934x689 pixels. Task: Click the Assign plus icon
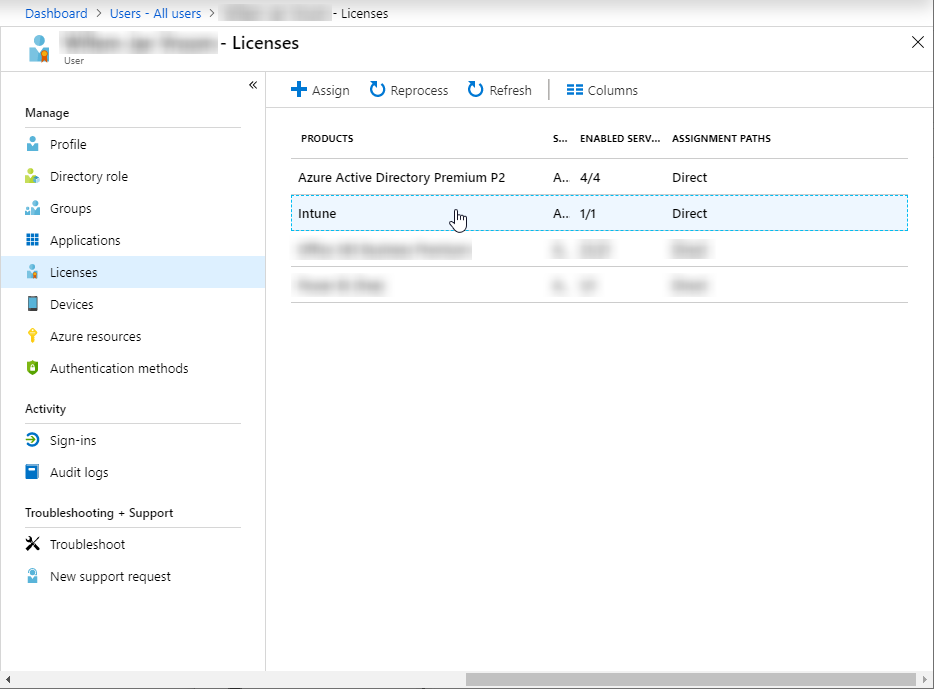[298, 90]
